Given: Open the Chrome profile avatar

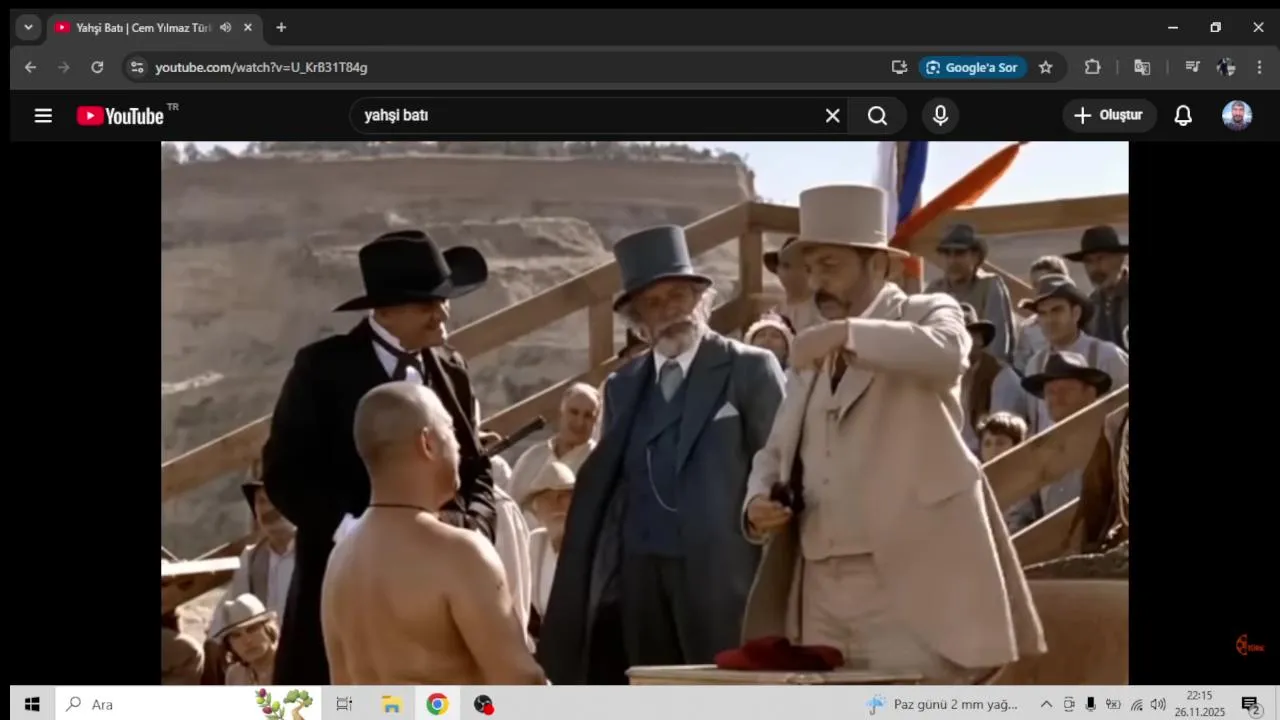Looking at the screenshot, I should pyautogui.click(x=1226, y=67).
